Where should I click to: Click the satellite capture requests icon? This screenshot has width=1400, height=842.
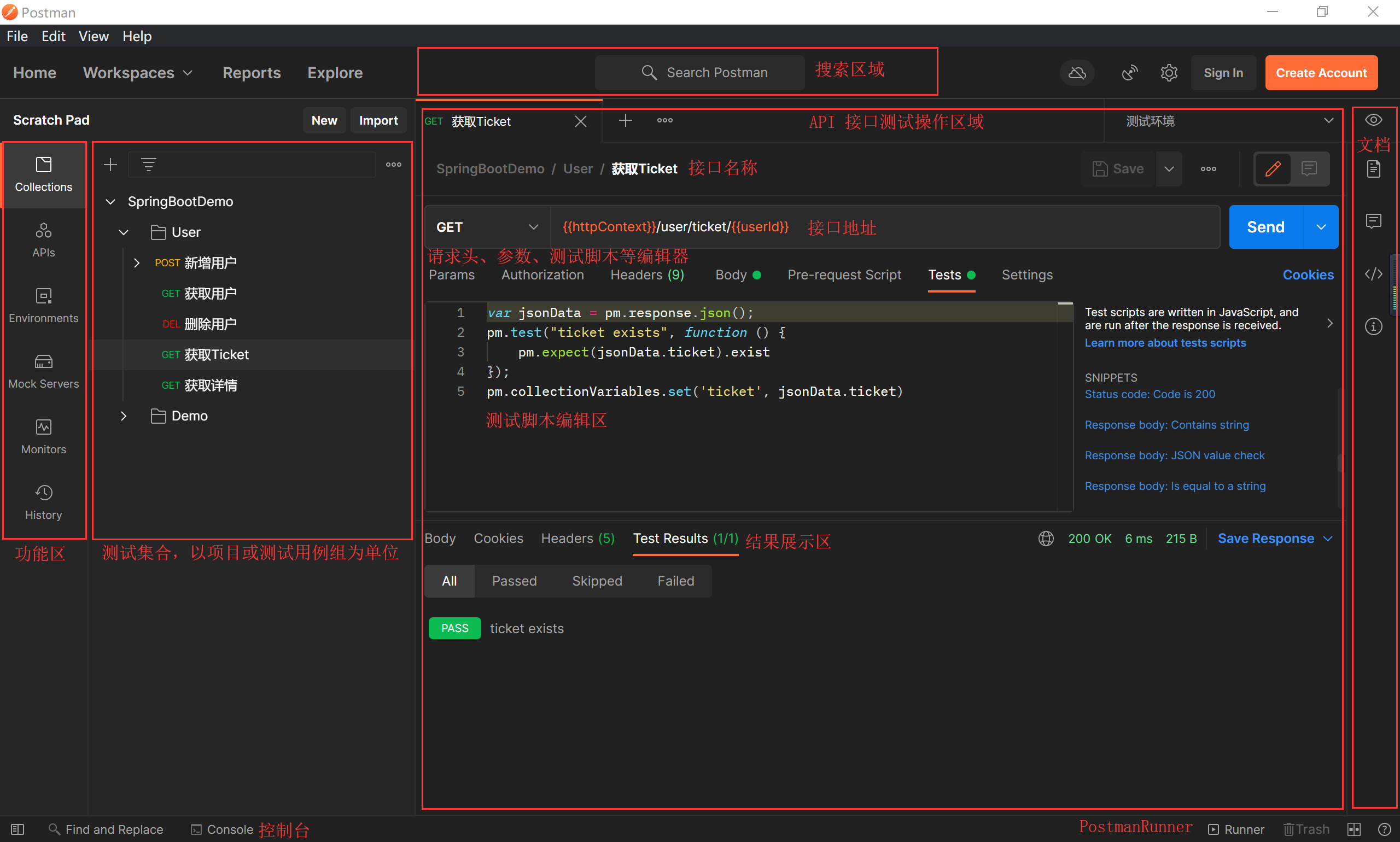point(1129,73)
